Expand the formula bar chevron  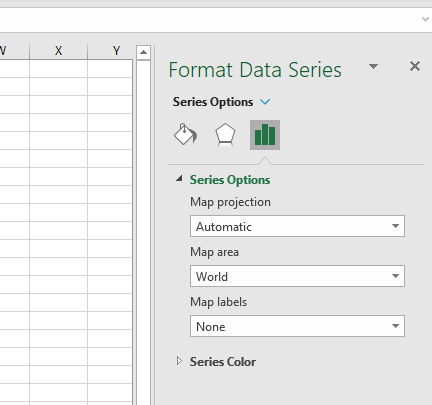425,19
